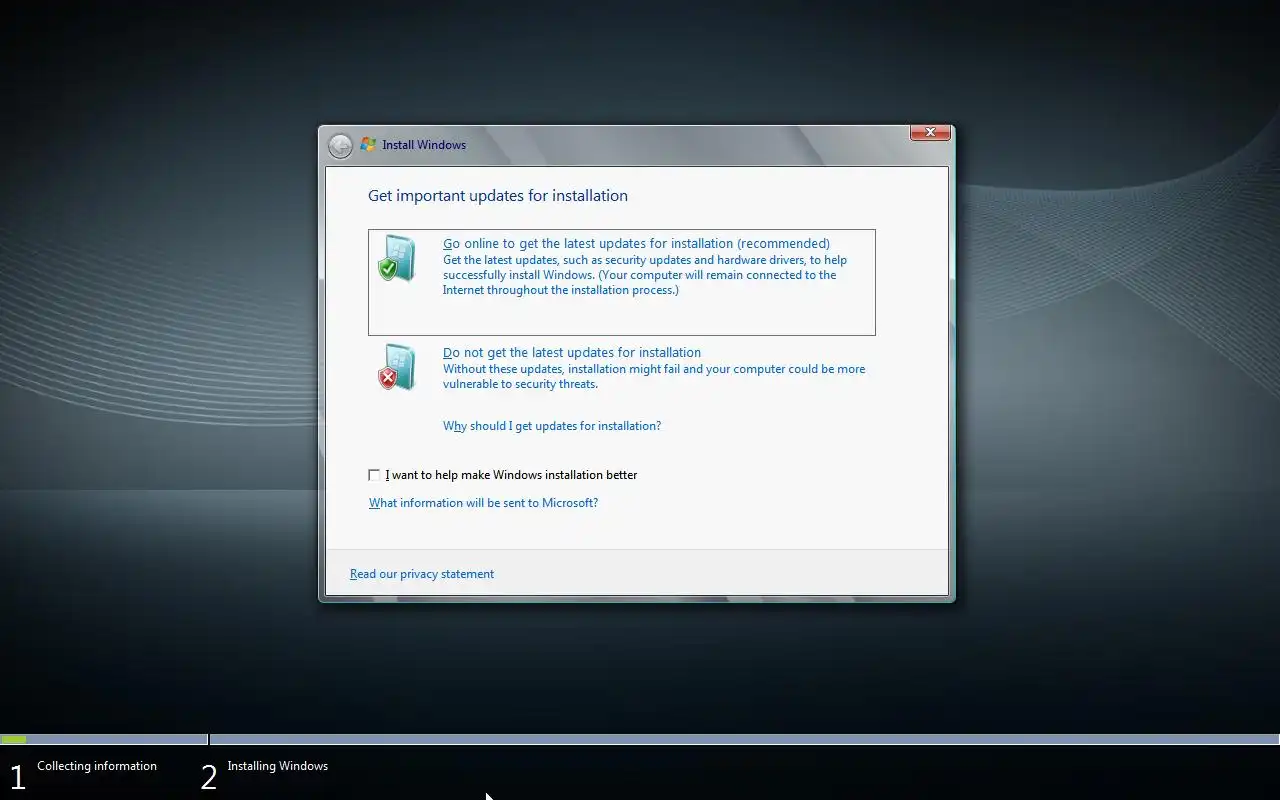Click the green shield update icon
Image resolution: width=1280 pixels, height=800 pixels.
[x=397, y=260]
